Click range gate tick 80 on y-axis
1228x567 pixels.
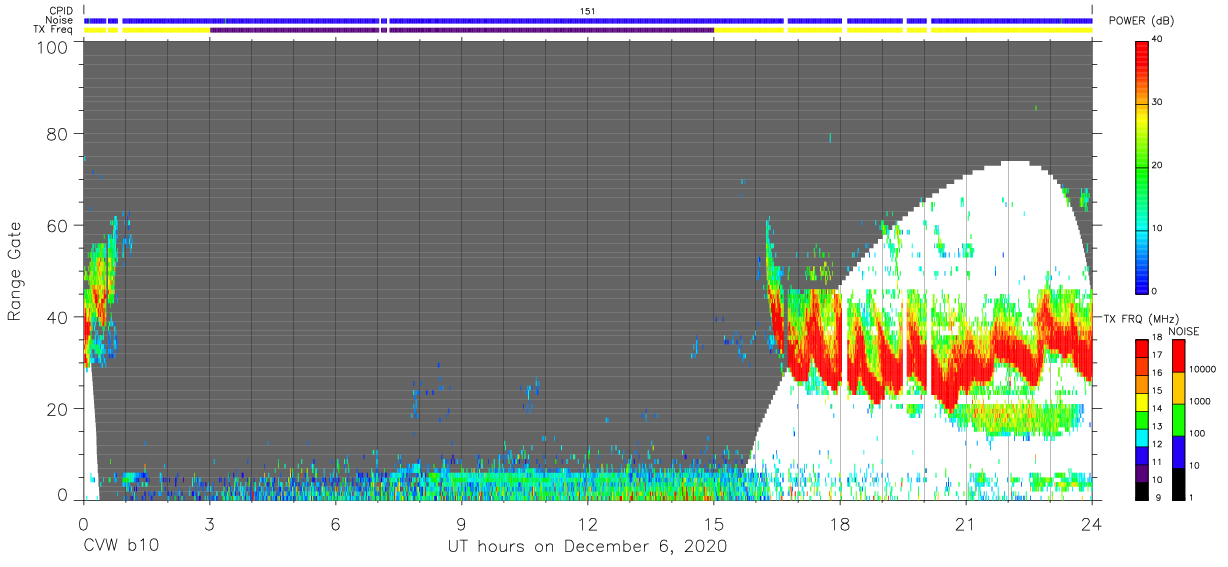point(57,134)
